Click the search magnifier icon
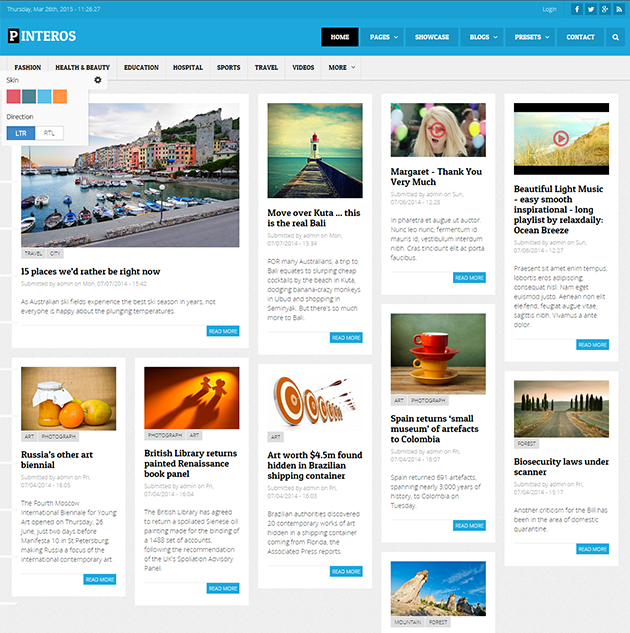 click(x=616, y=37)
